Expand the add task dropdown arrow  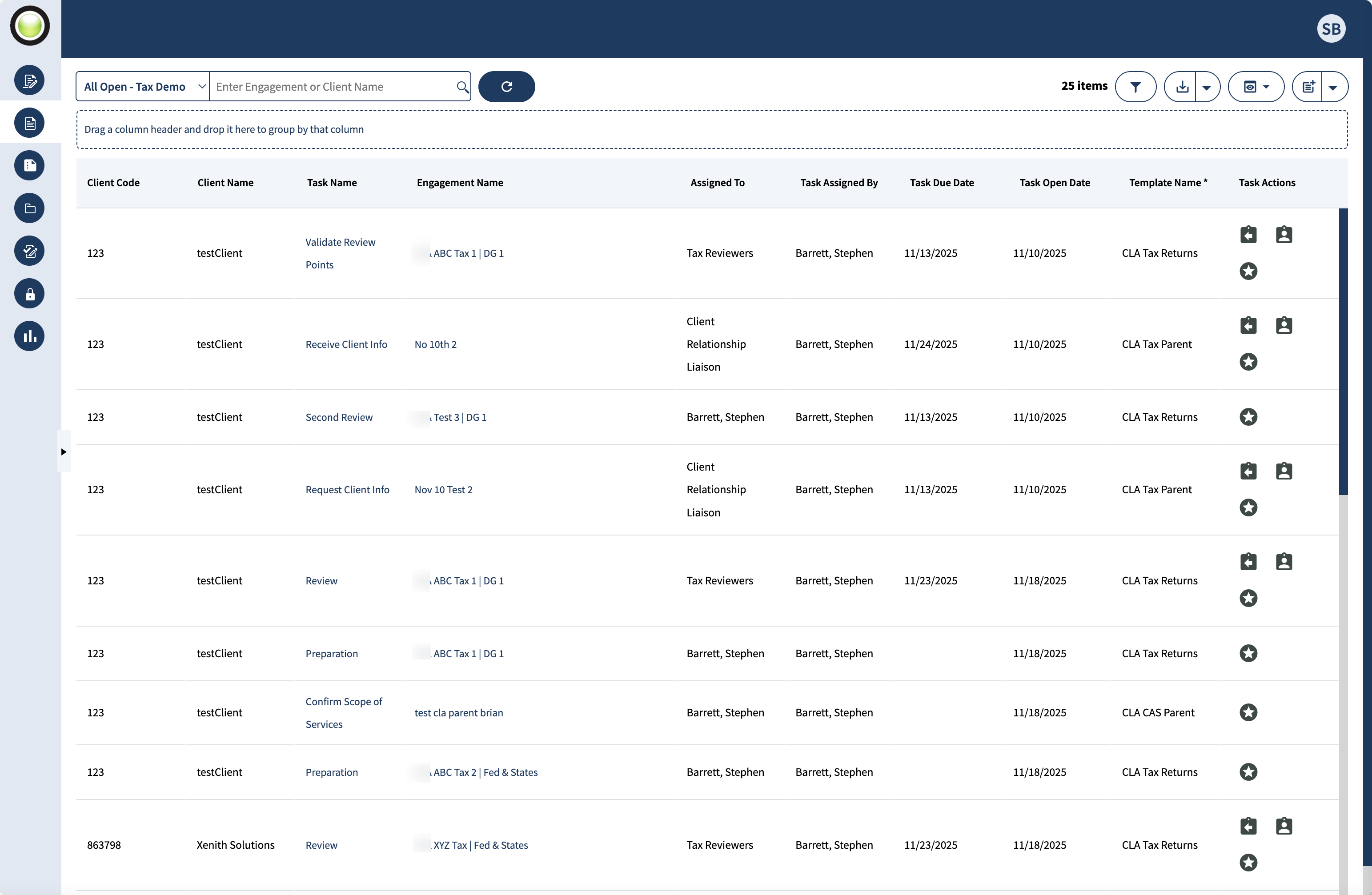pyautogui.click(x=1333, y=87)
